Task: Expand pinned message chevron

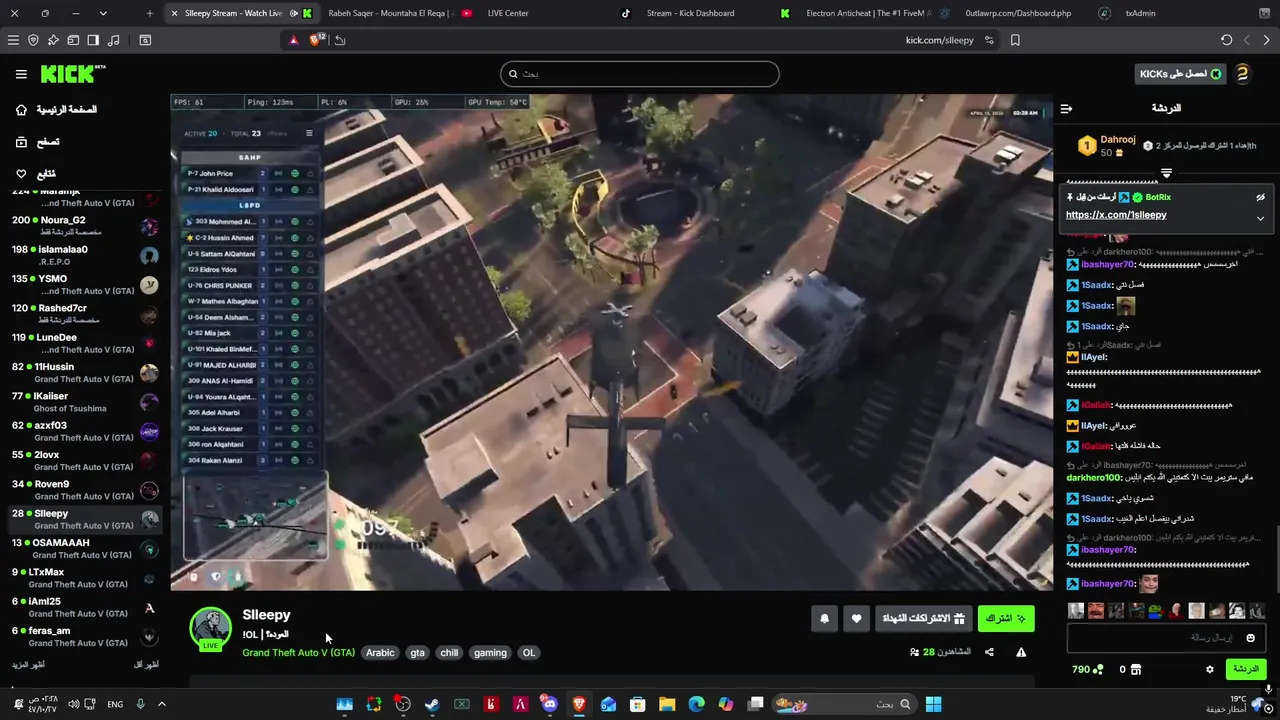Action: pos(1260,218)
